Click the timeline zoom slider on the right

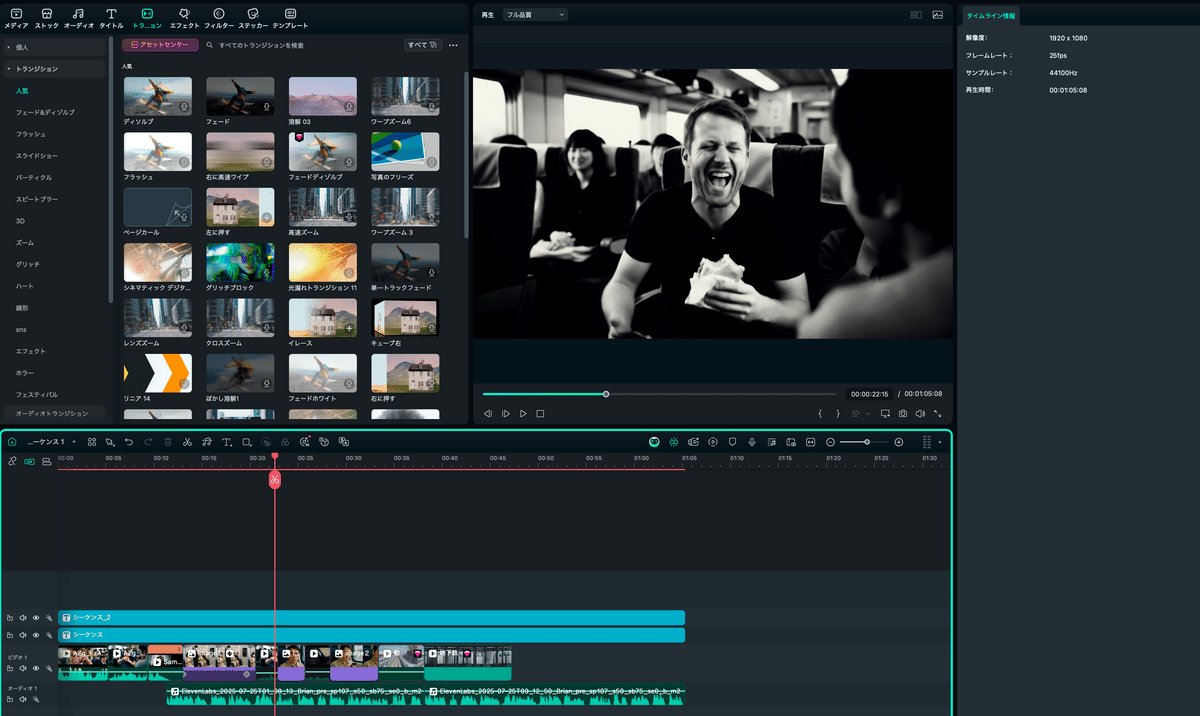coord(867,441)
